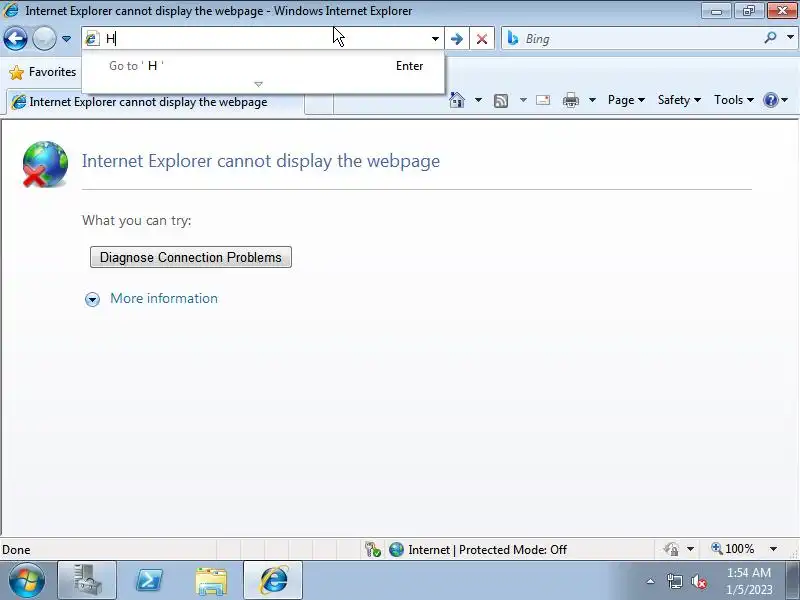Click 'Internet | Protected Mode: Off' status text

pos(487,549)
